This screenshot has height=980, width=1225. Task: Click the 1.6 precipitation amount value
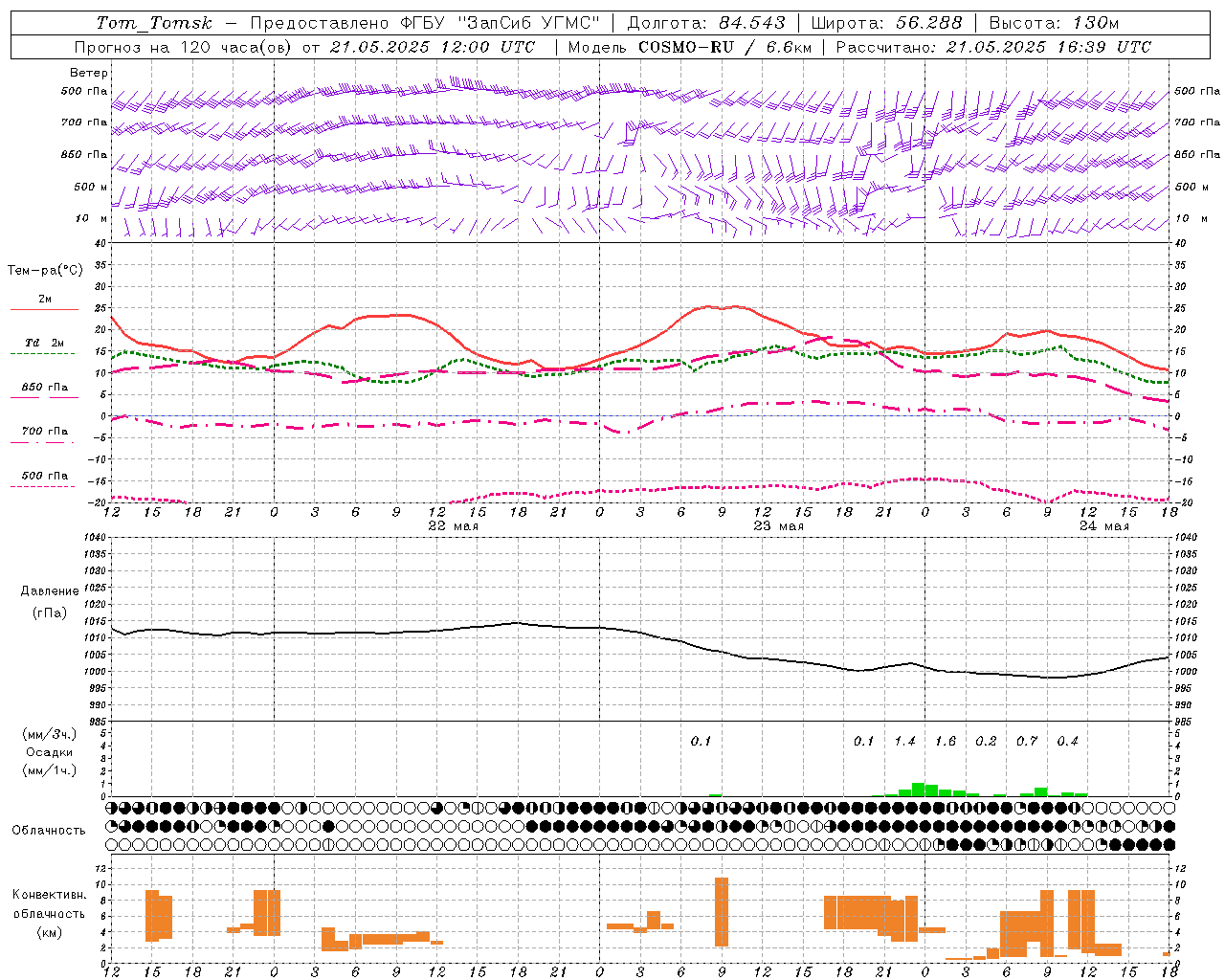(946, 741)
